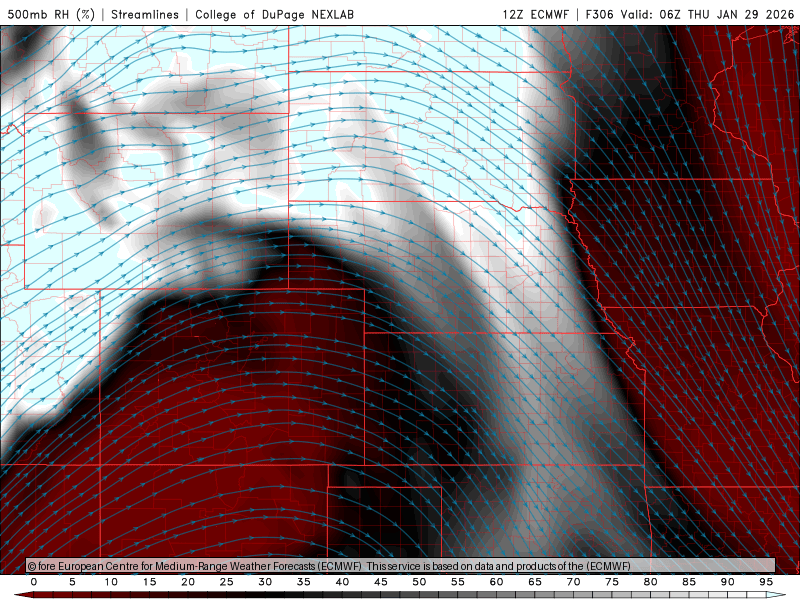The image size is (800, 600).
Task: Click the "60" humidity legend number
Action: click(x=496, y=582)
